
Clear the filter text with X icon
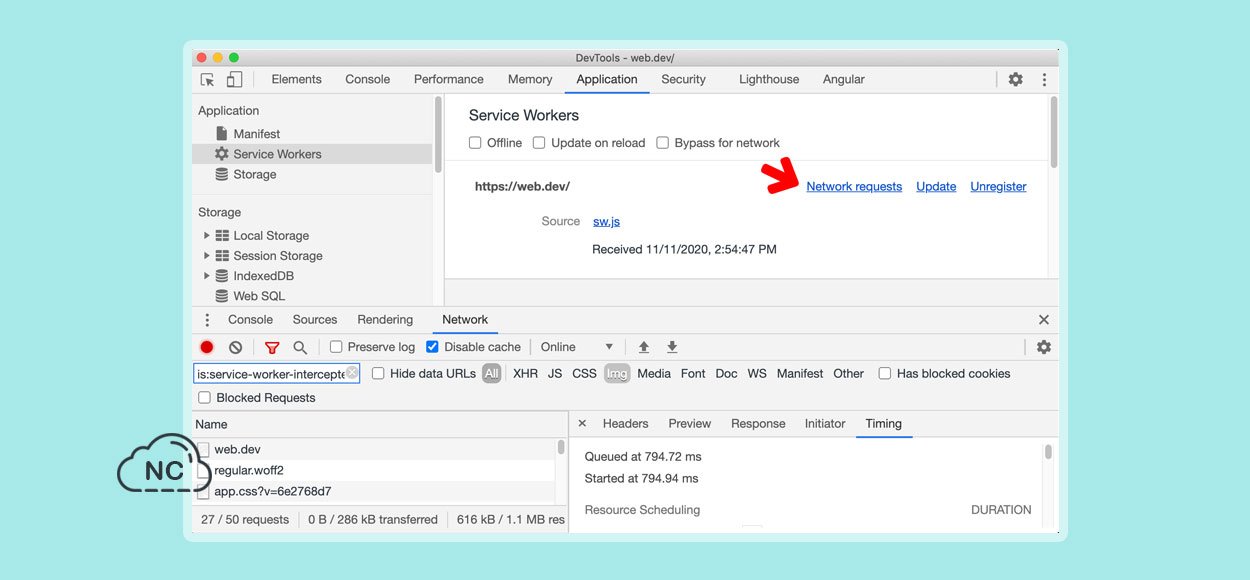tap(352, 373)
